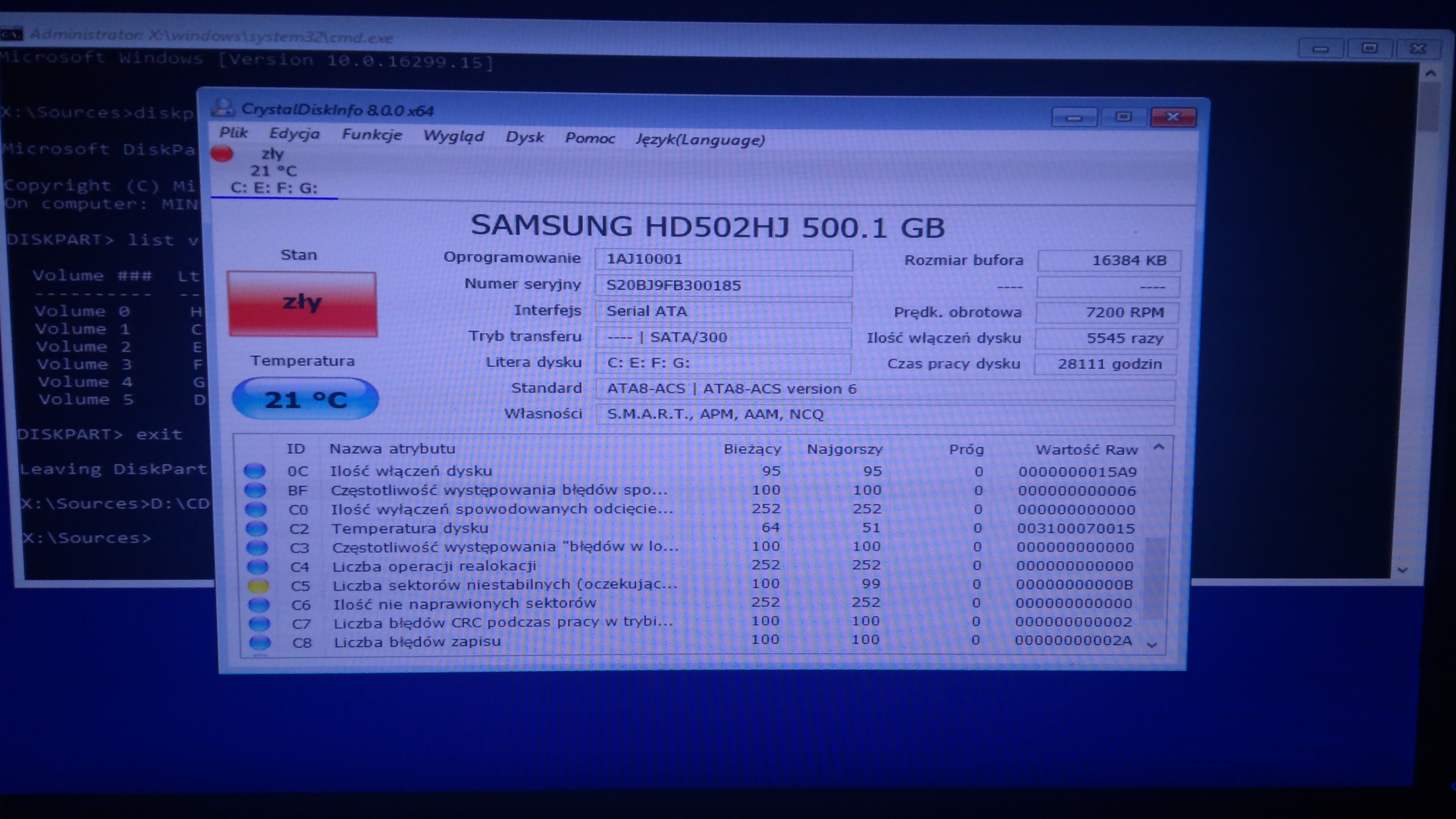Click the attribute list scrollbar thumb
Image resolution: width=1456 pixels, height=819 pixels.
click(1154, 577)
